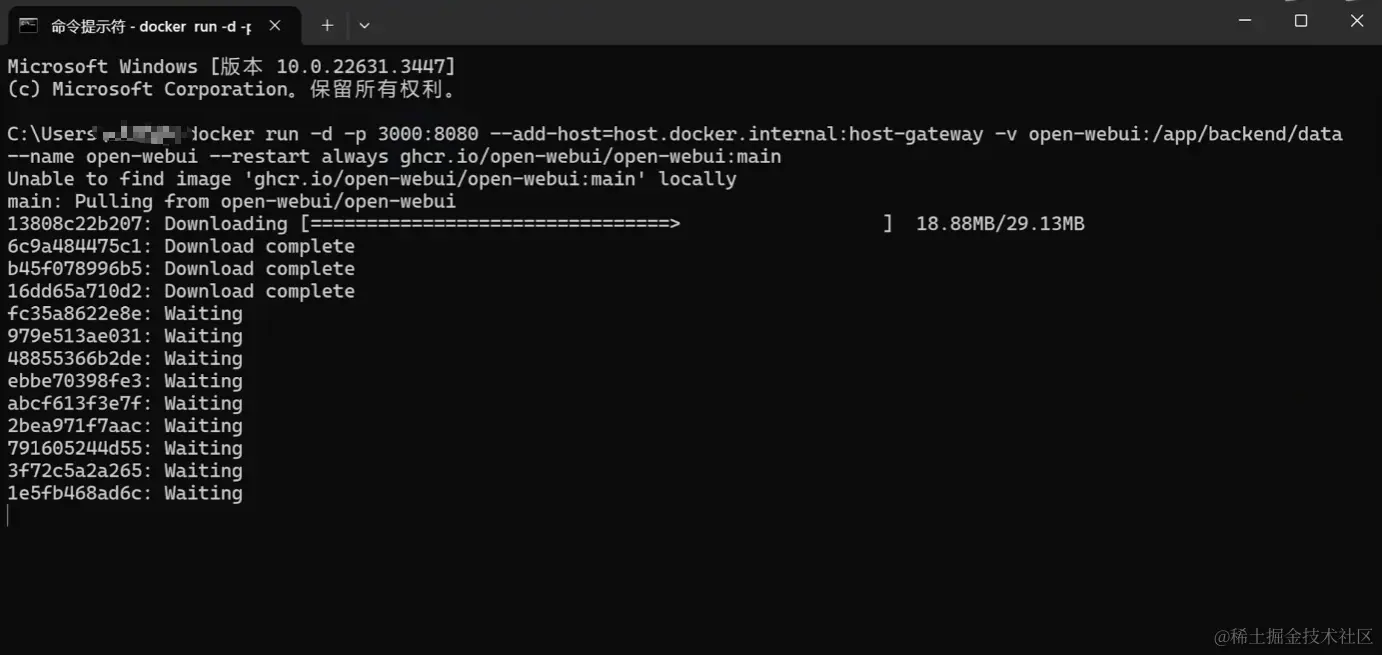Click the 3000:8080 port mapping in command

point(428,134)
